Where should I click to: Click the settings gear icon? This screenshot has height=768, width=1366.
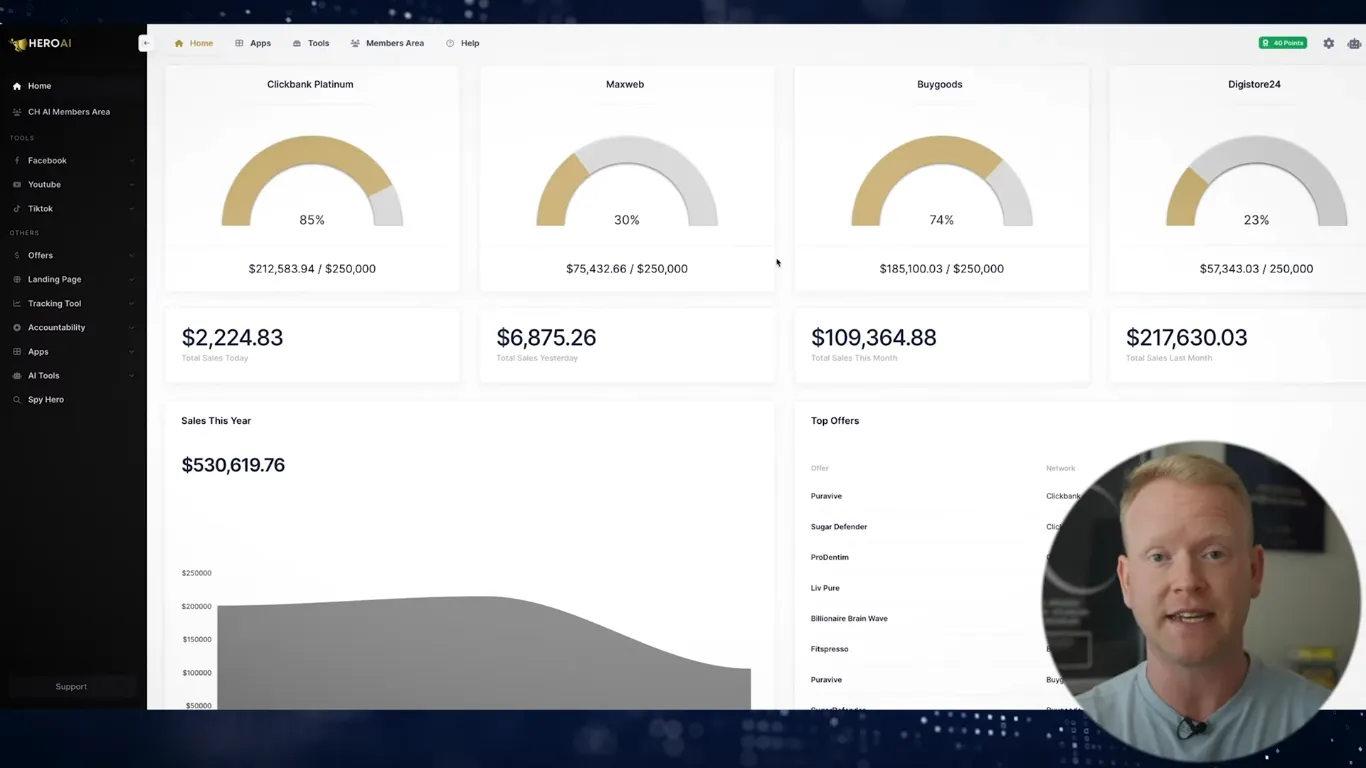coord(1328,43)
